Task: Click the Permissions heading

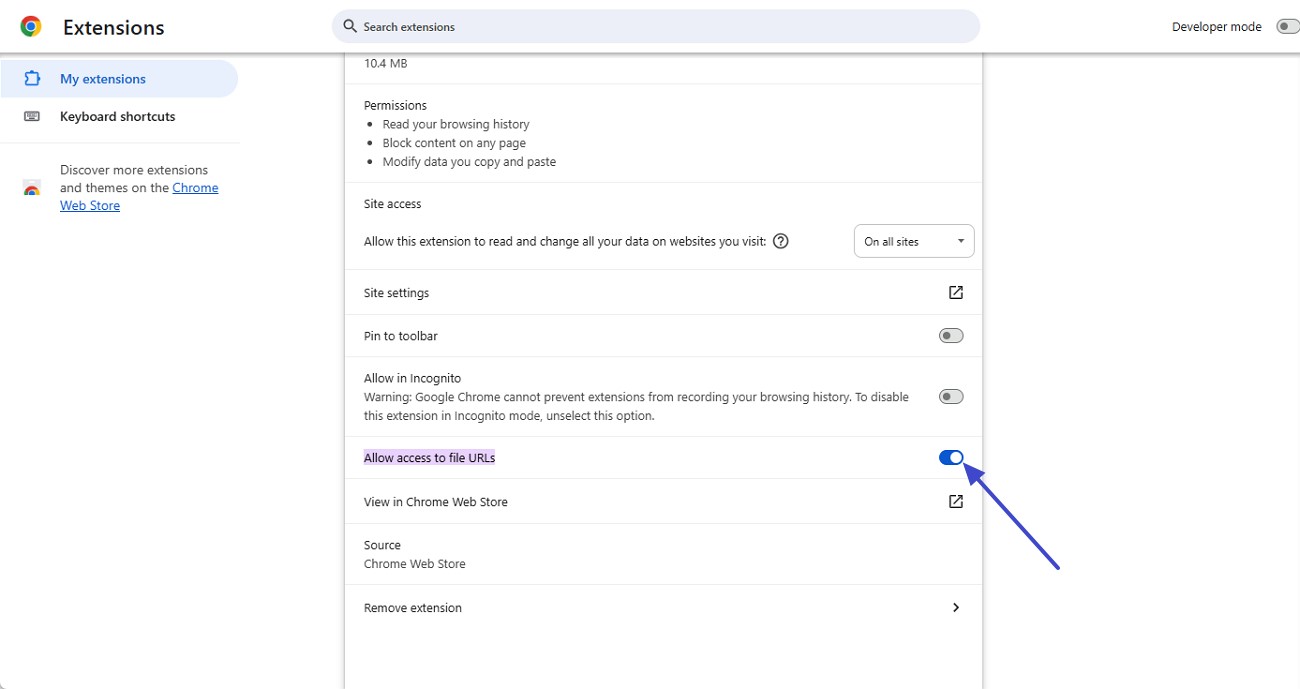Action: tap(395, 105)
